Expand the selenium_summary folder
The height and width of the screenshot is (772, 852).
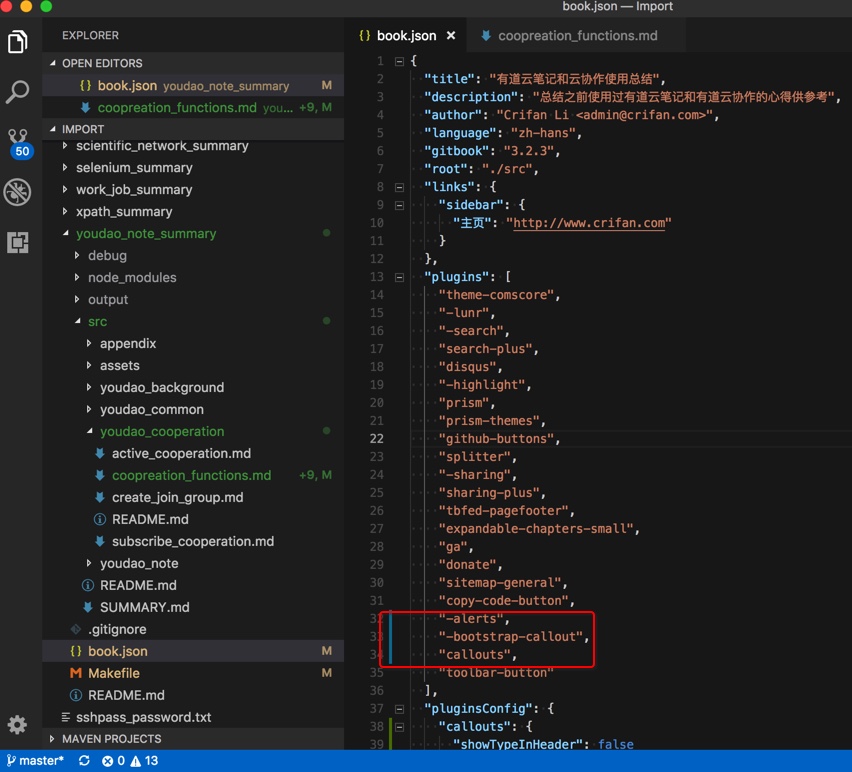tap(193, 167)
